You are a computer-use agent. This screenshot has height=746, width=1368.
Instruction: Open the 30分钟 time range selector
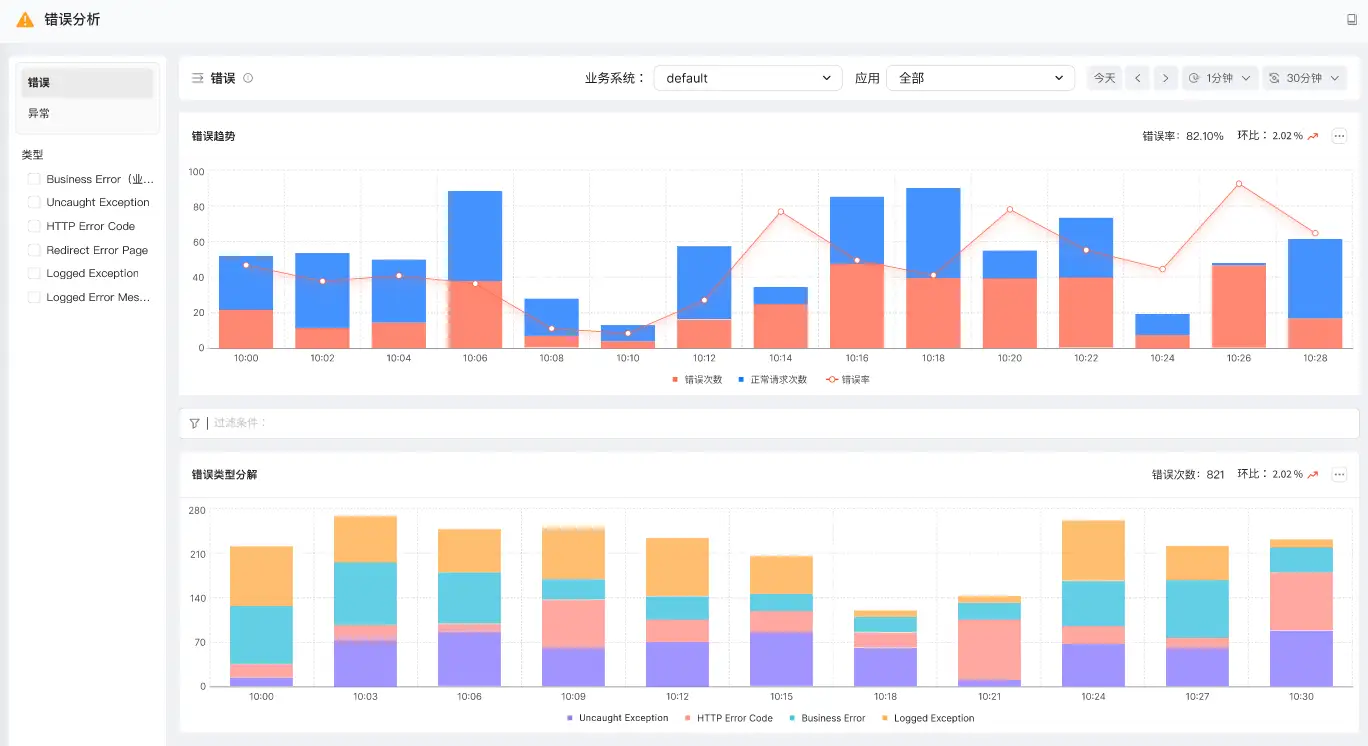coord(1304,78)
